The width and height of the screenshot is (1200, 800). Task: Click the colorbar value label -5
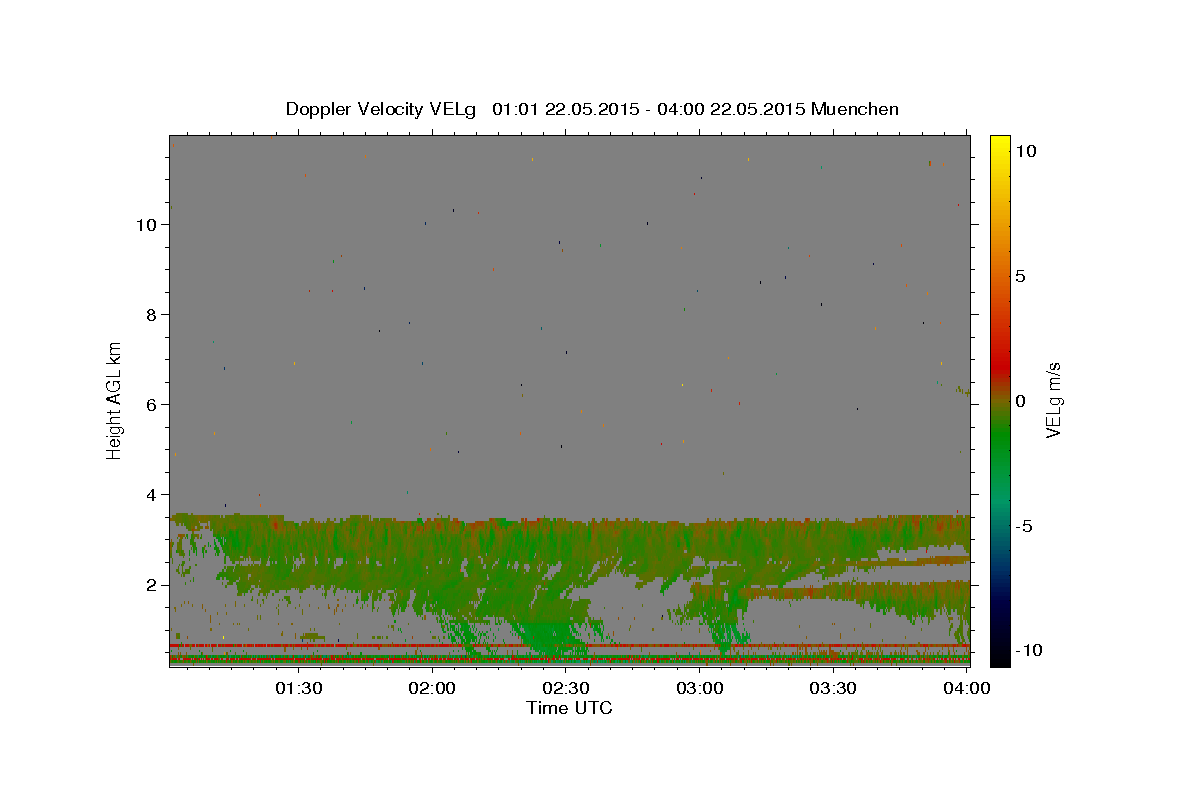point(1023,526)
